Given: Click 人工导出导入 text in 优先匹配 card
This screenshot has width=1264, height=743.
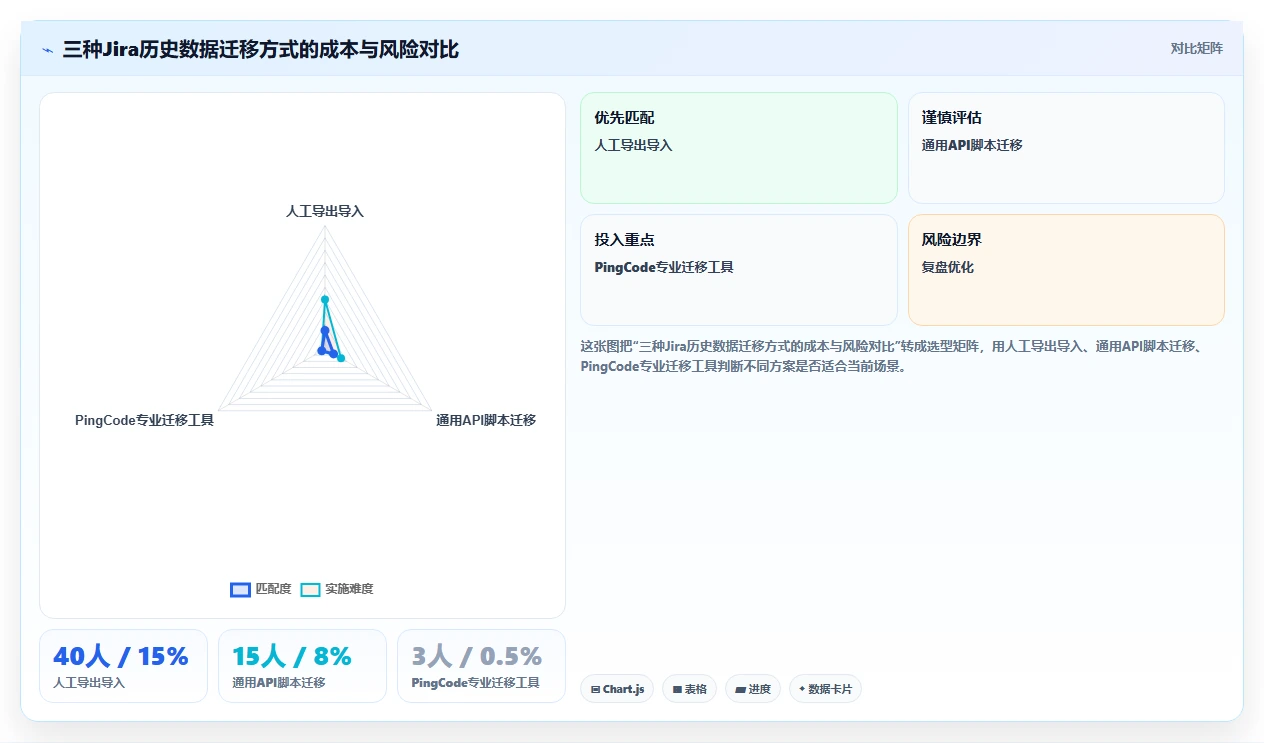Looking at the screenshot, I should [633, 145].
